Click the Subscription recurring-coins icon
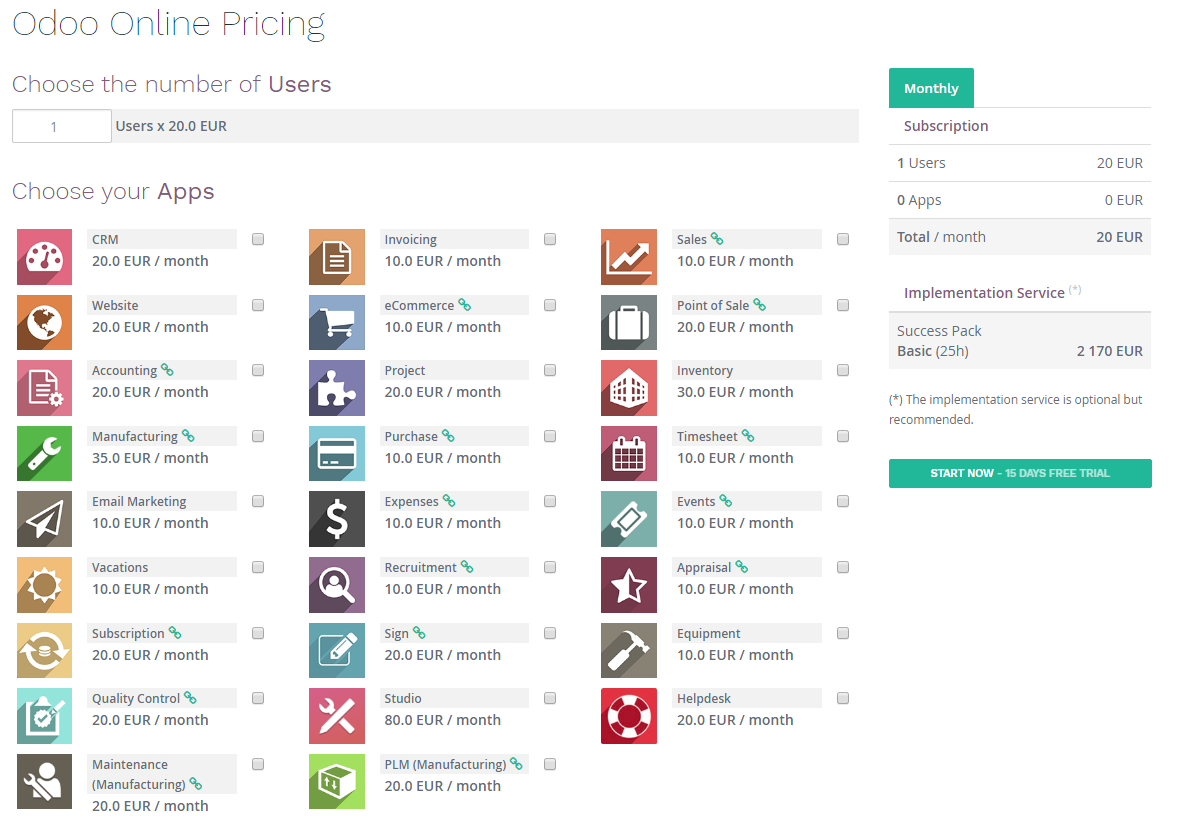 click(44, 650)
